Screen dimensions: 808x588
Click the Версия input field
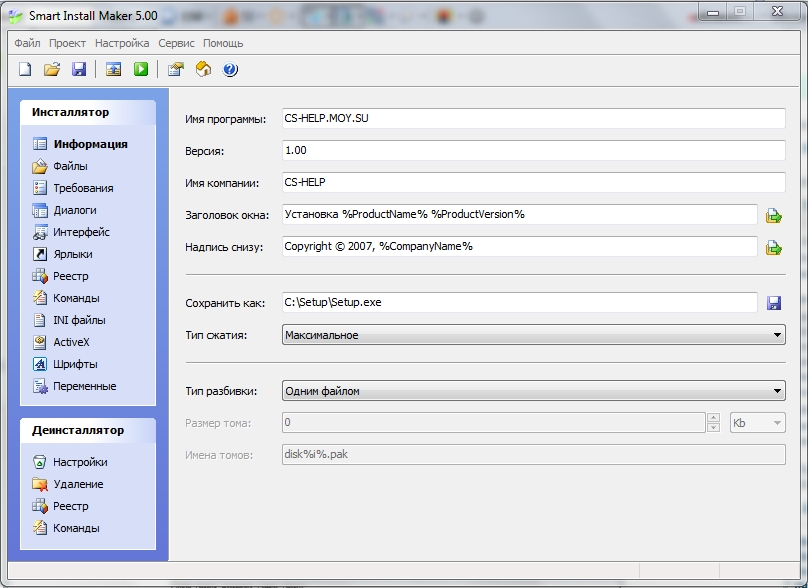pyautogui.click(x=533, y=150)
